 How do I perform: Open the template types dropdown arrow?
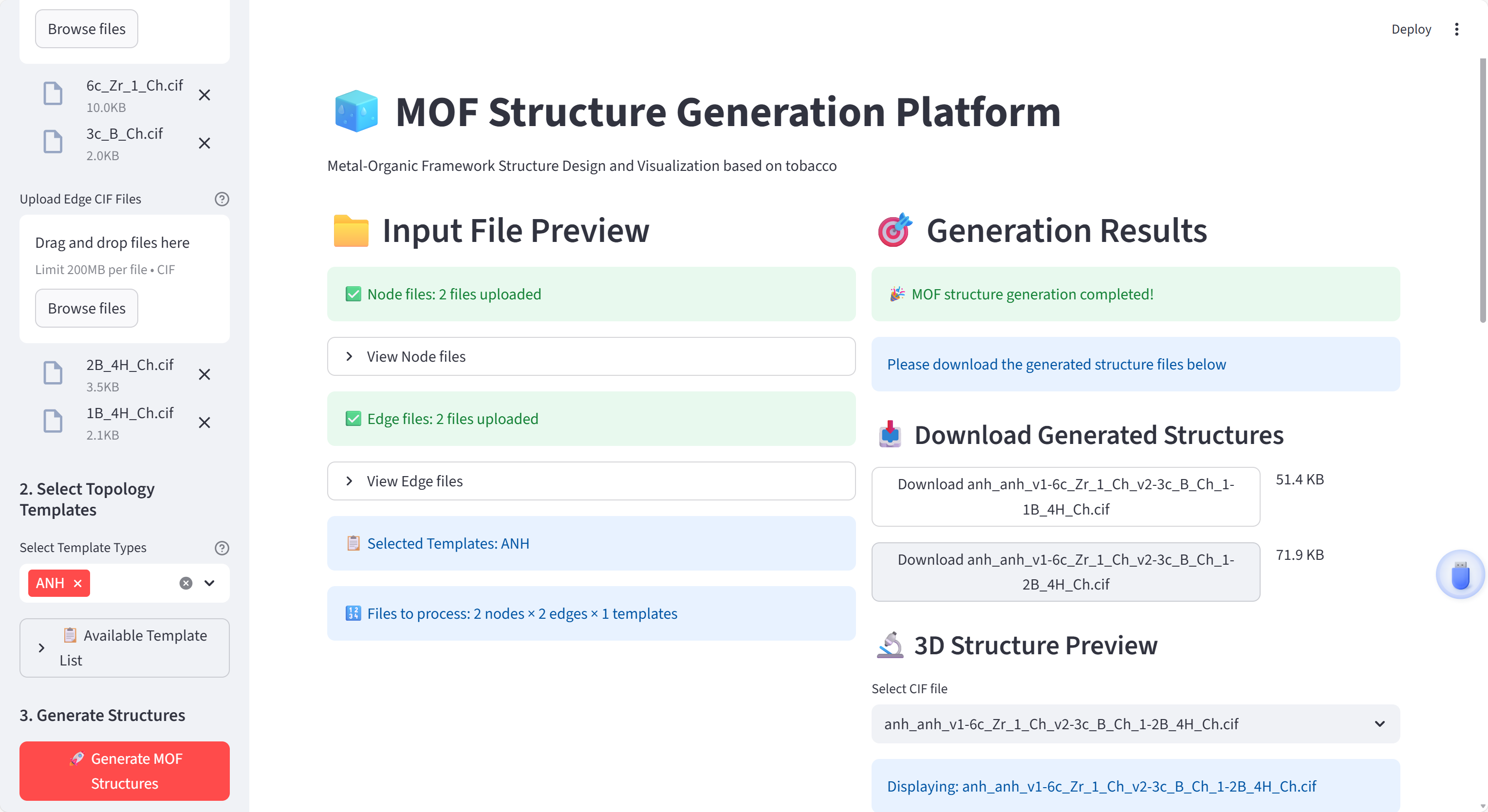click(x=210, y=583)
